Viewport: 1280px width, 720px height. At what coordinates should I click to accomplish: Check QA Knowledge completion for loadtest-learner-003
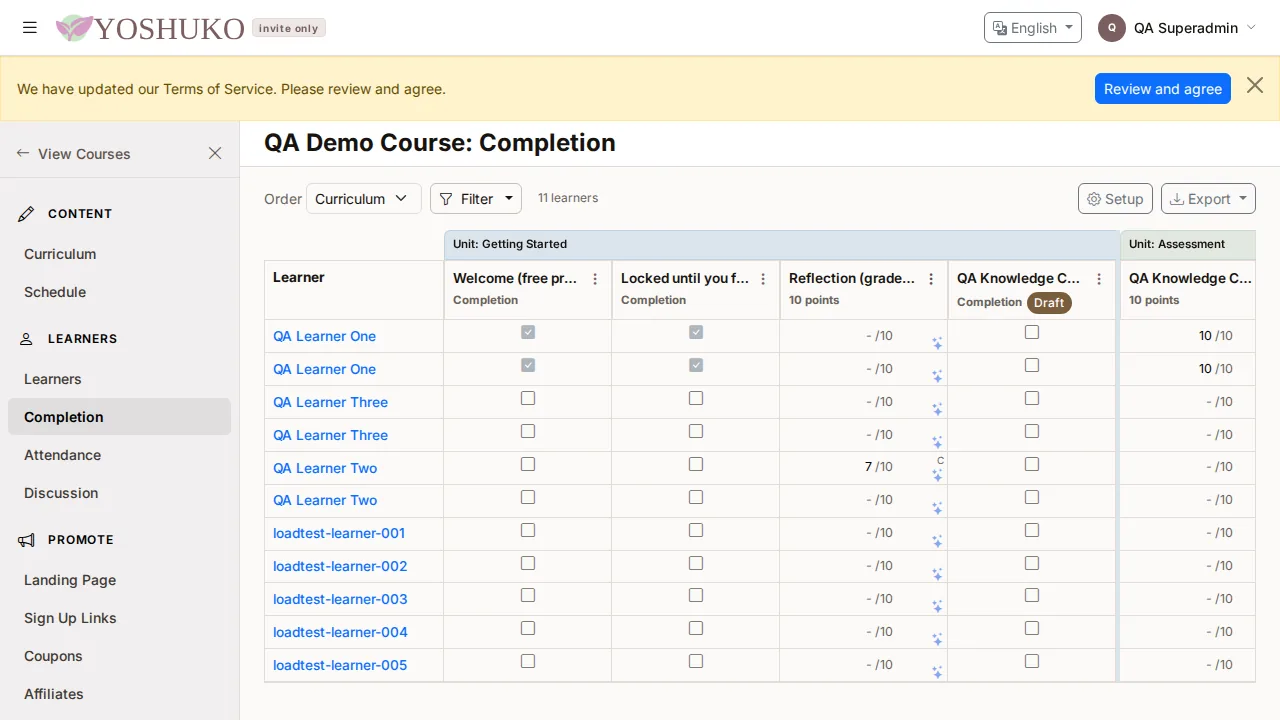pyautogui.click(x=1032, y=595)
